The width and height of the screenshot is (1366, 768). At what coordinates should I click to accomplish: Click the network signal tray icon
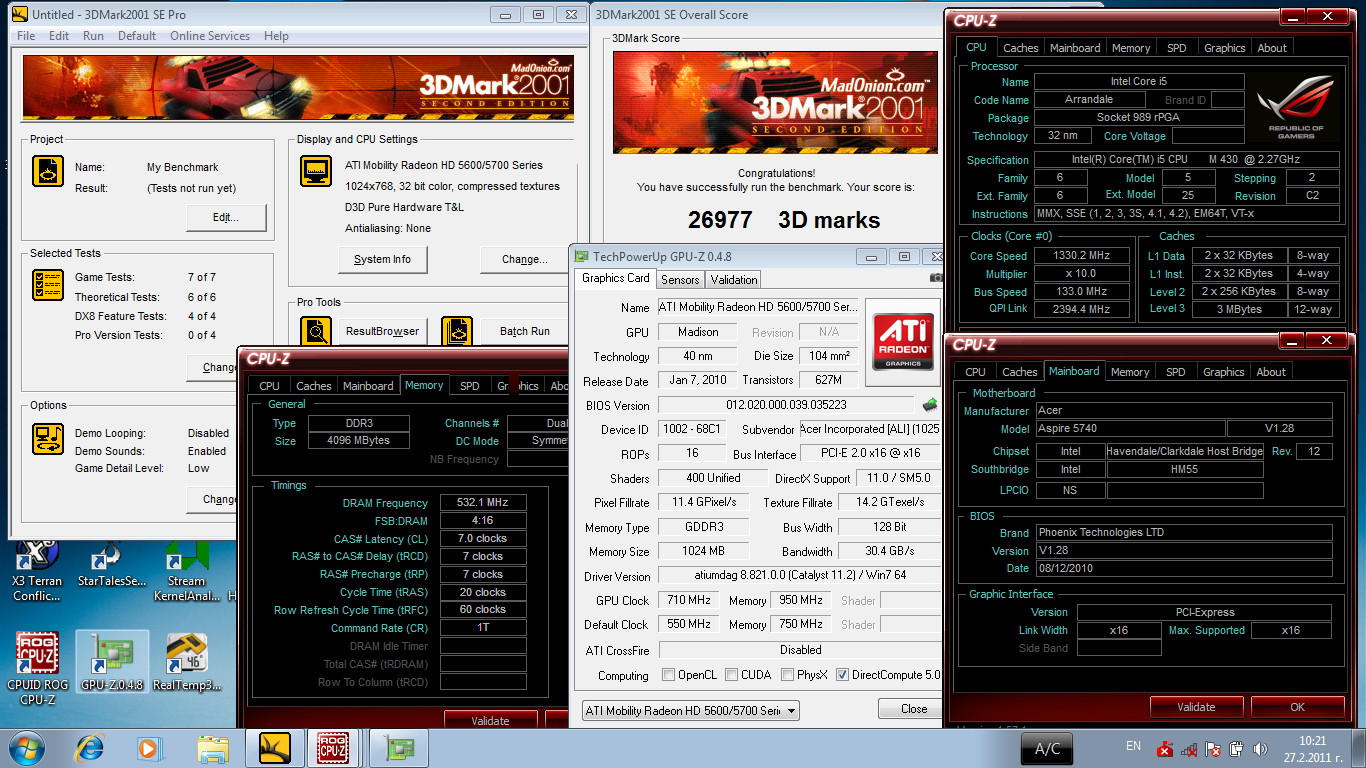pyautogui.click(x=1189, y=749)
